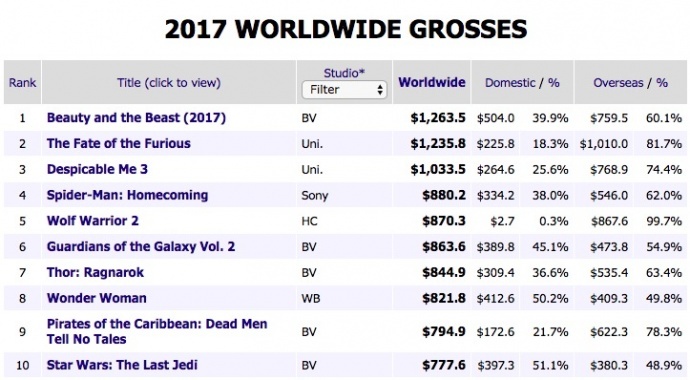Screen dimensions: 690x380
Task: Open Guardians of the Galaxy Vol. 2
Action: coord(141,246)
